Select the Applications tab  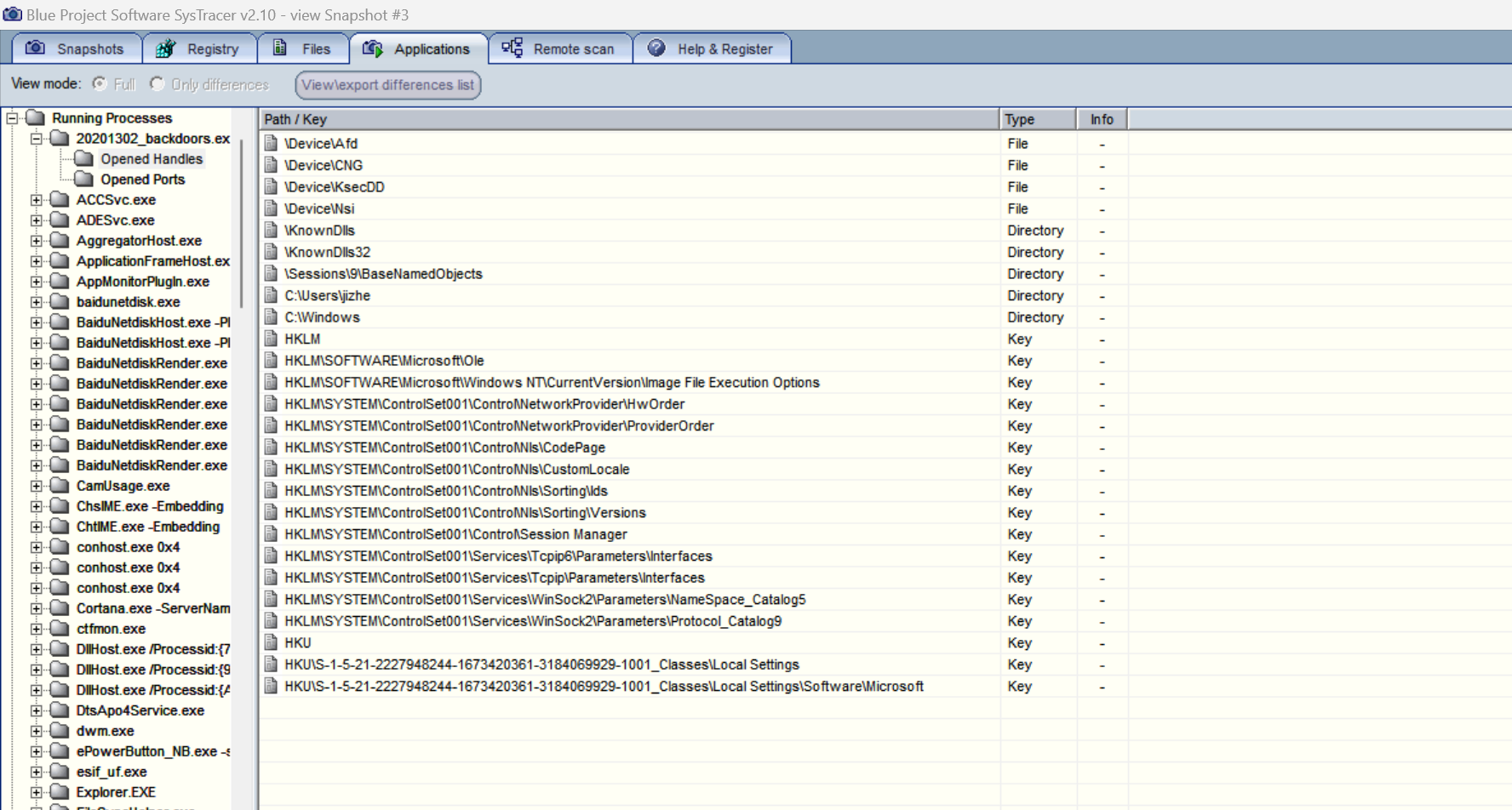pos(418,48)
